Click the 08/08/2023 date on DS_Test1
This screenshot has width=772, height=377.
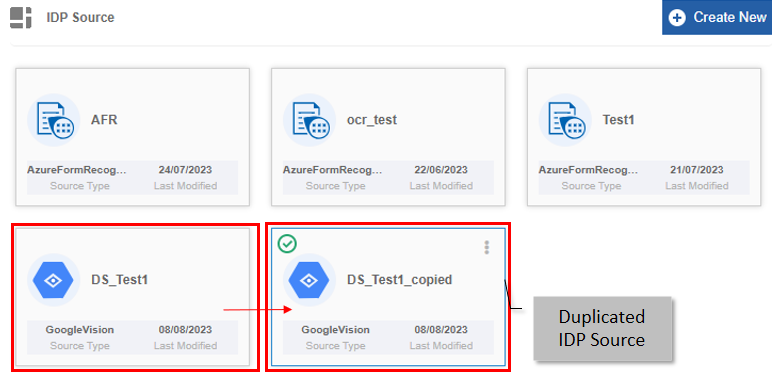click(185, 330)
